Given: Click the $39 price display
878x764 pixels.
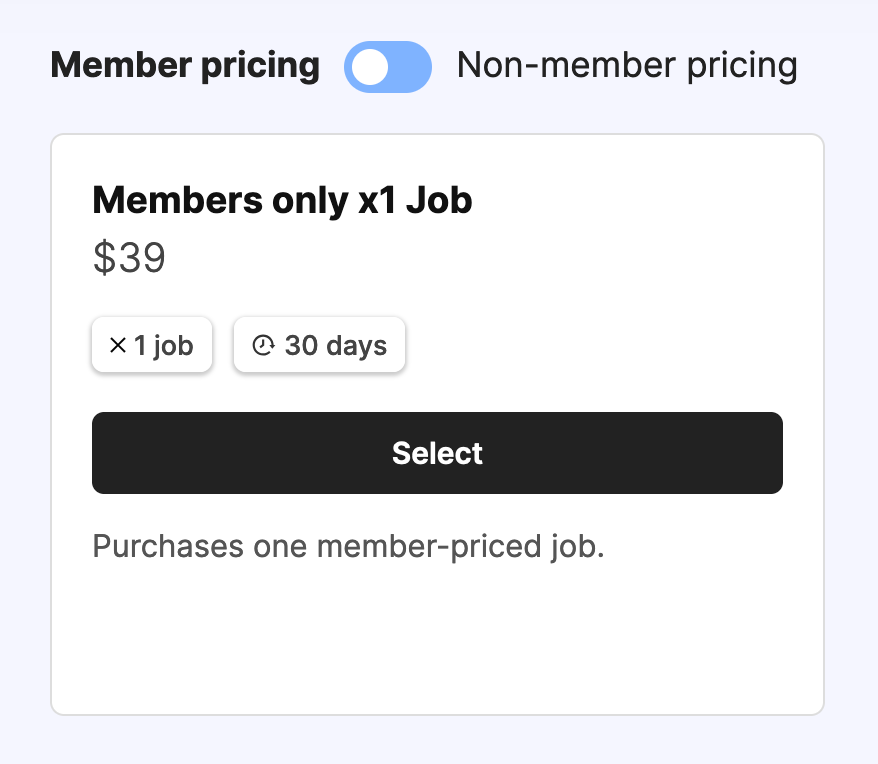Looking at the screenshot, I should pos(129,258).
